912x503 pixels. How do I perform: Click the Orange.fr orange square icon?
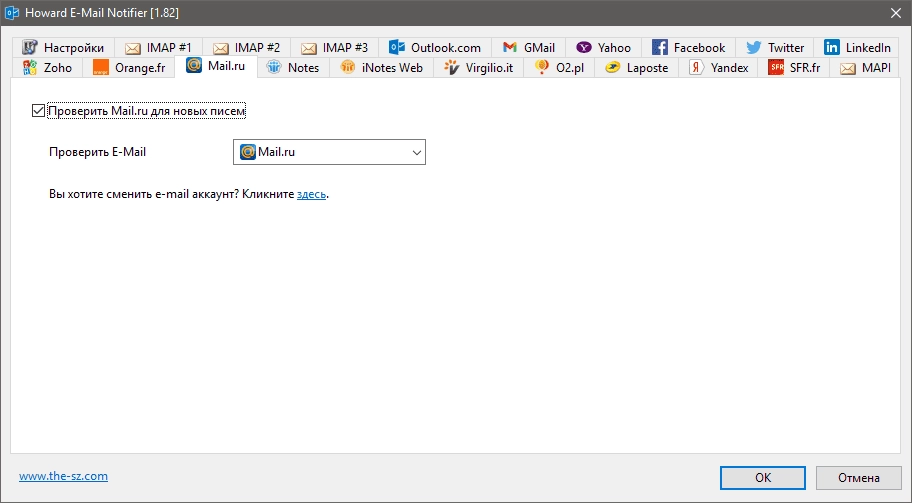point(101,67)
